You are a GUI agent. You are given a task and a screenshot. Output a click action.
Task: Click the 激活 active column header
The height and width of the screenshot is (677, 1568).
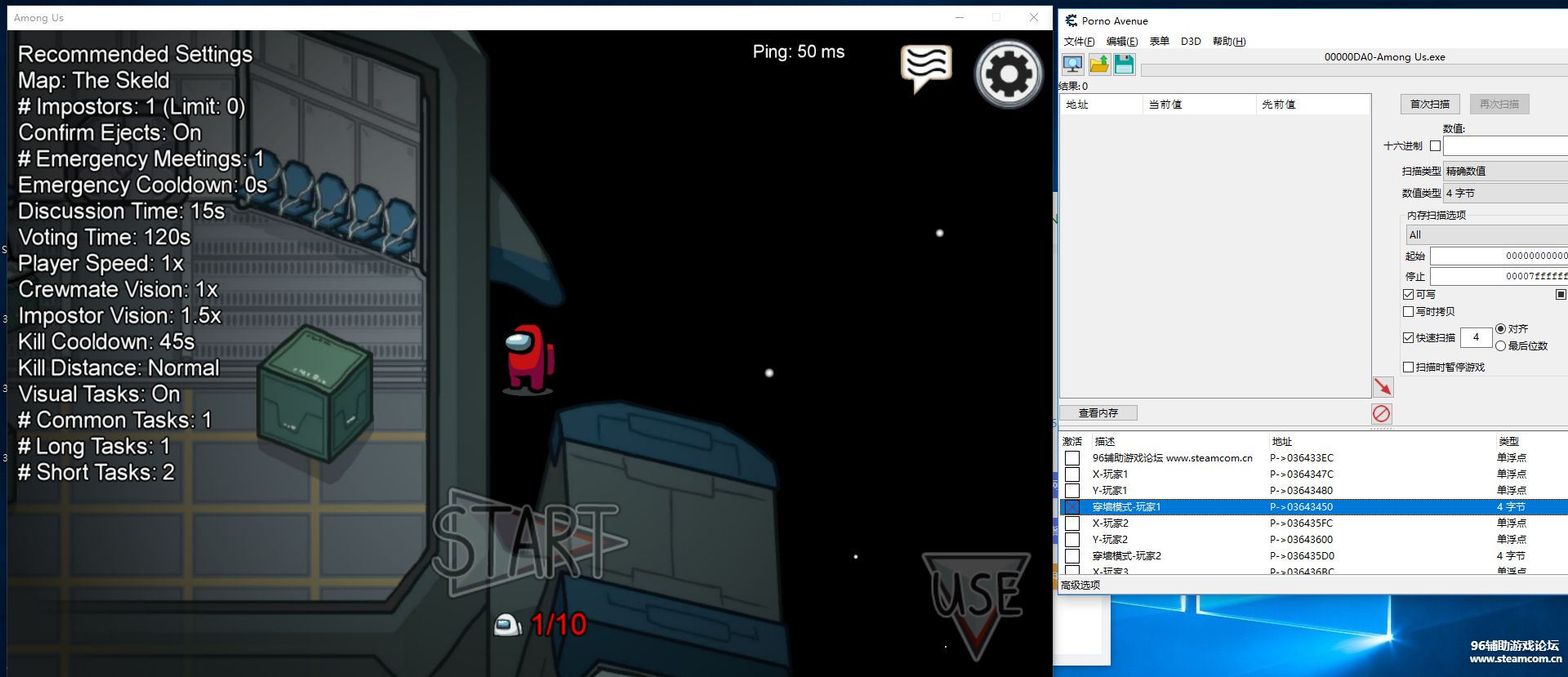click(x=1073, y=442)
